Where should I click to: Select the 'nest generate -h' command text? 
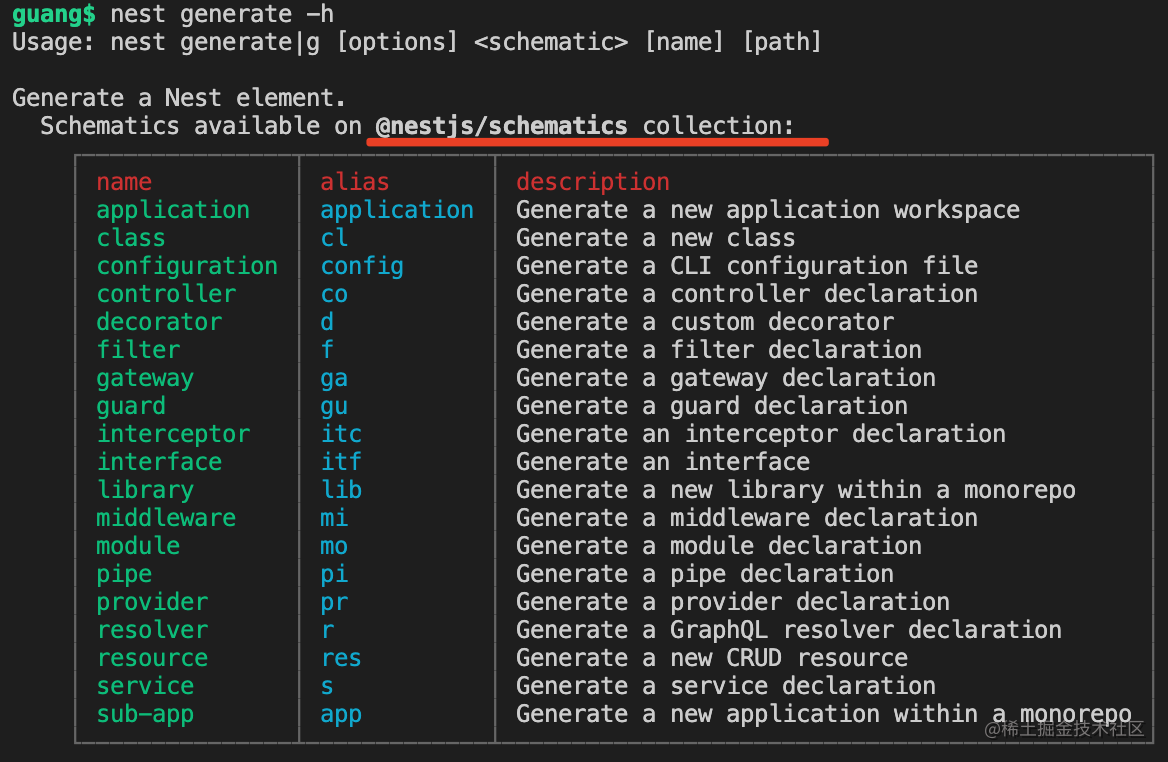click(x=222, y=14)
